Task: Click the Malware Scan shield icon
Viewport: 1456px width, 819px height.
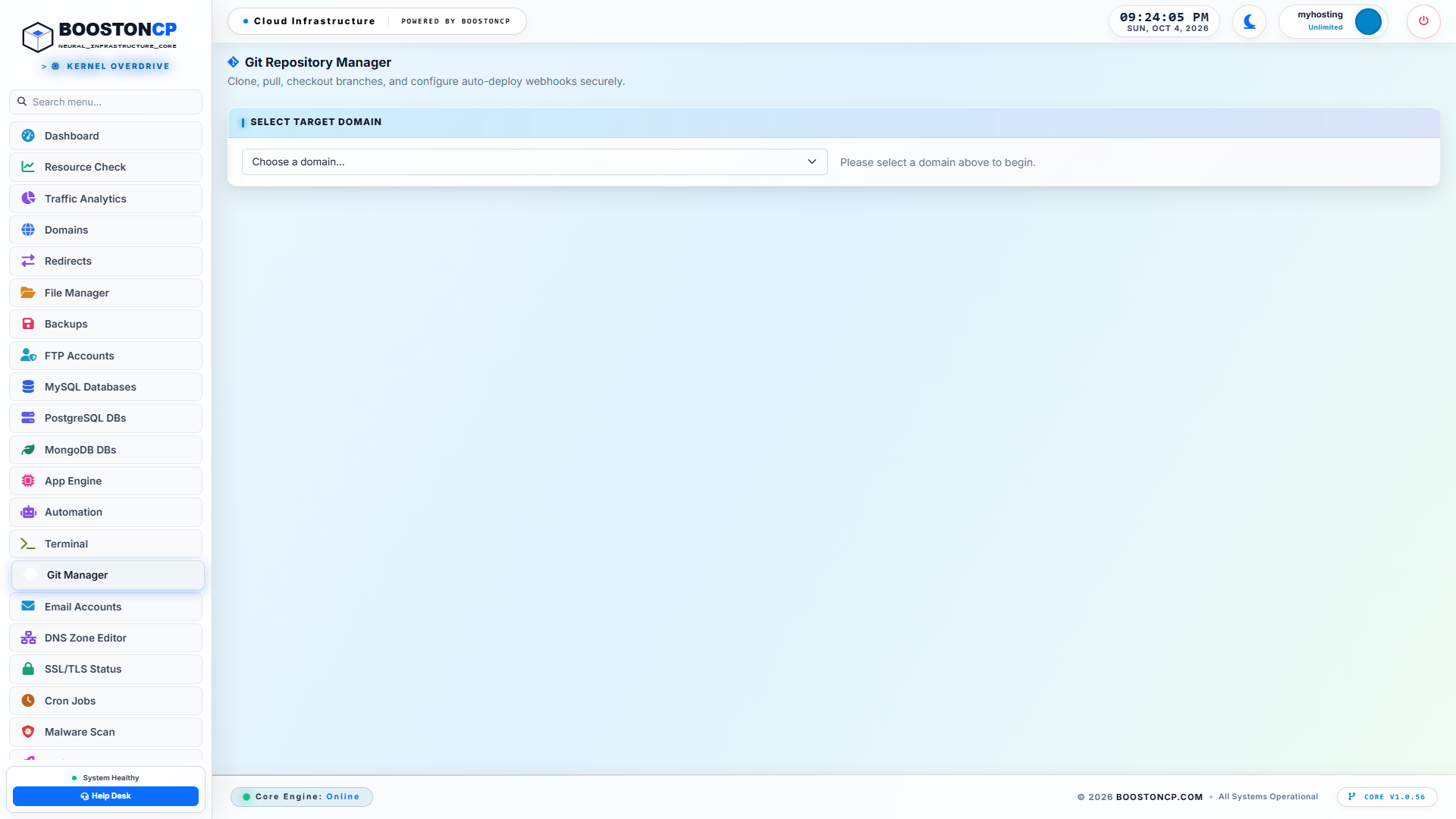Action: (x=28, y=732)
